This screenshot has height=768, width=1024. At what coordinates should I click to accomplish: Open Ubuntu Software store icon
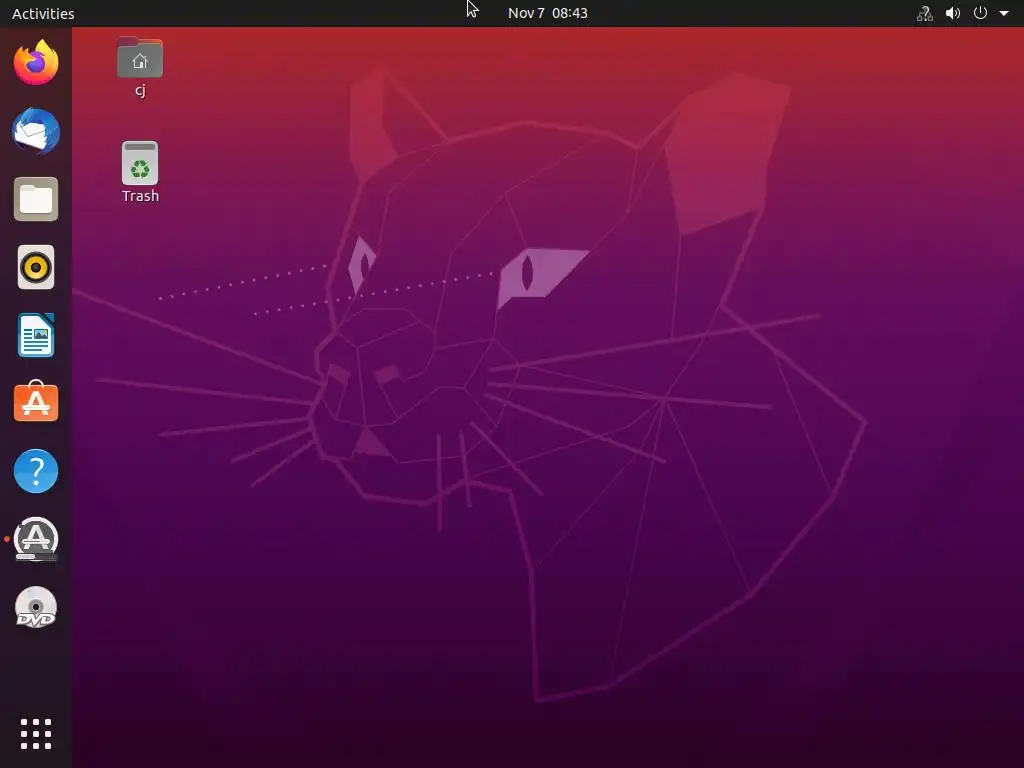click(36, 402)
